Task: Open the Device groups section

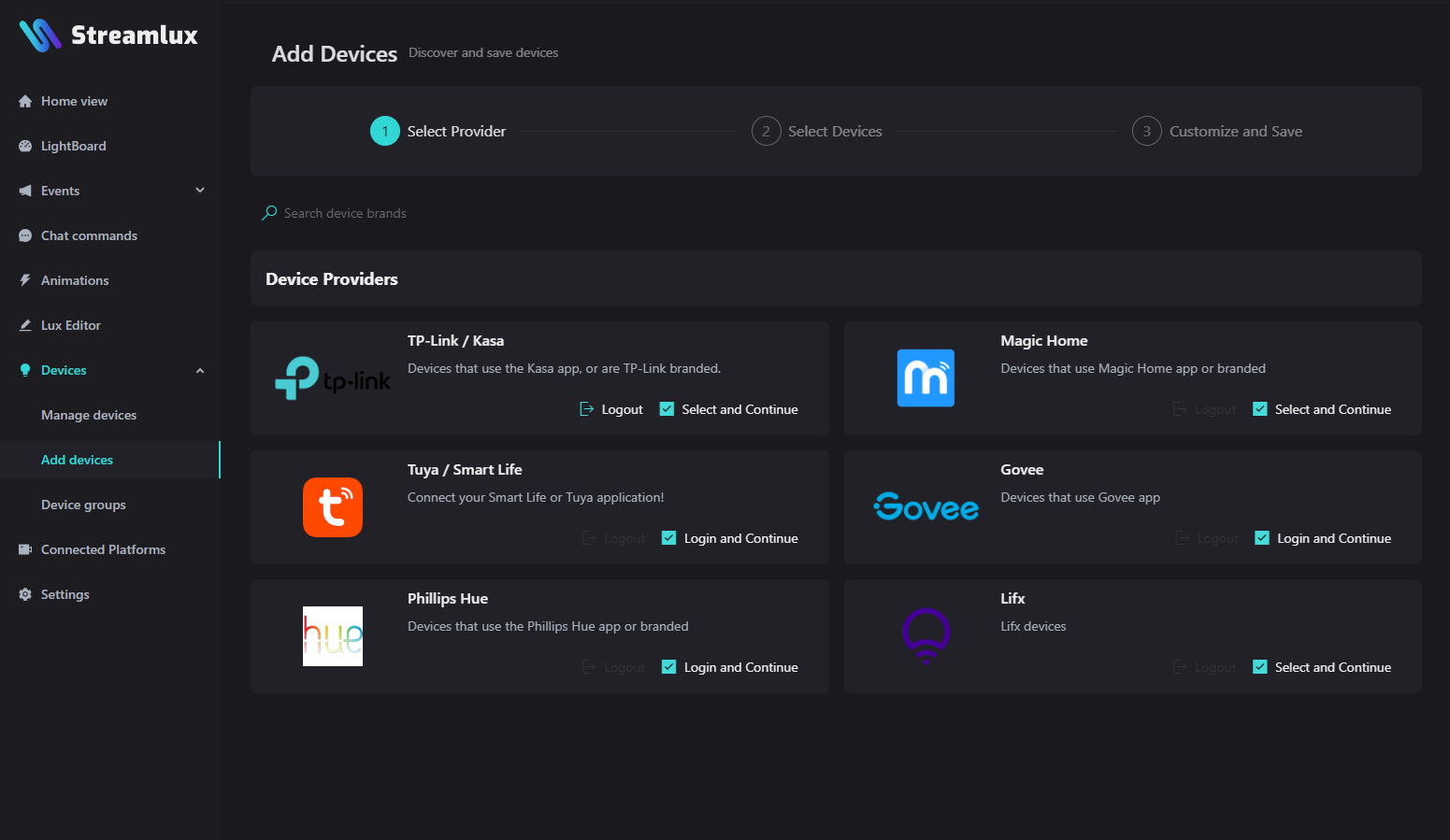Action: tap(83, 505)
